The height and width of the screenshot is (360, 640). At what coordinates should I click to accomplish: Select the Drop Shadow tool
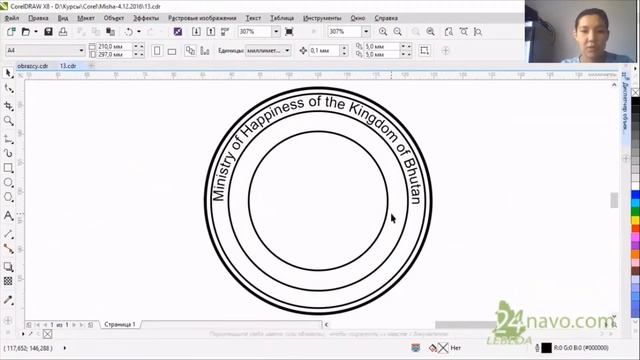(9, 267)
